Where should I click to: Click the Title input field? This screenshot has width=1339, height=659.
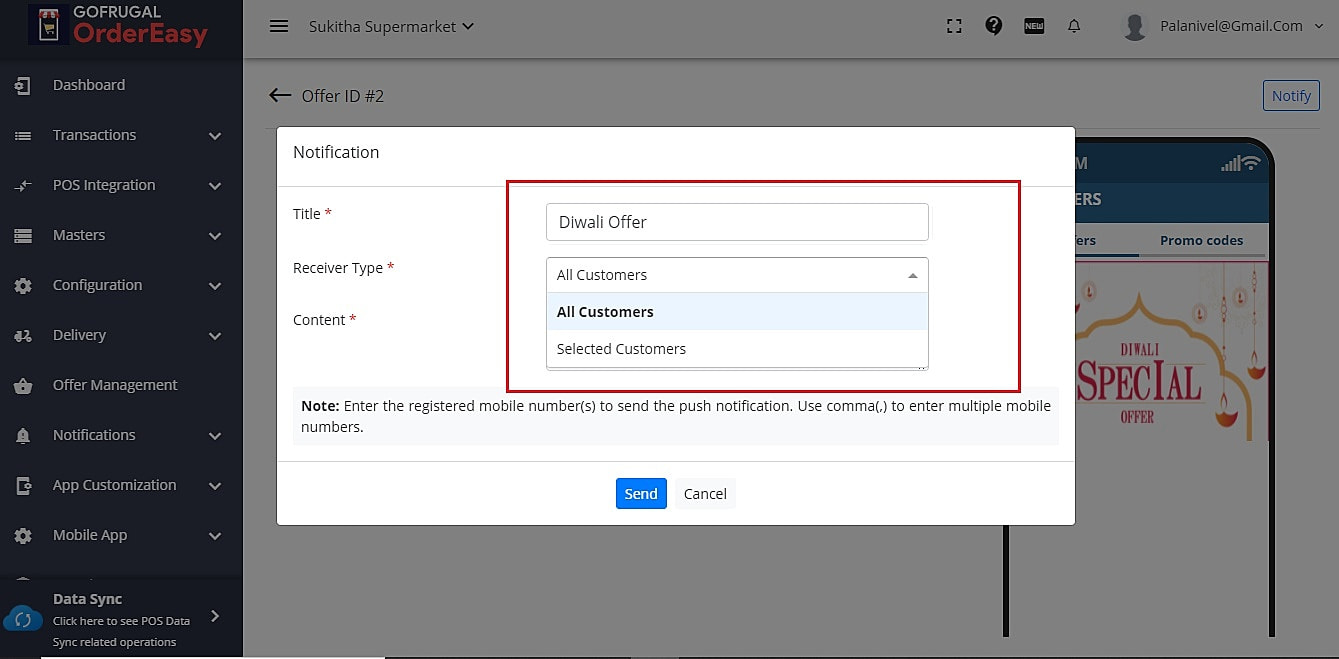[737, 222]
